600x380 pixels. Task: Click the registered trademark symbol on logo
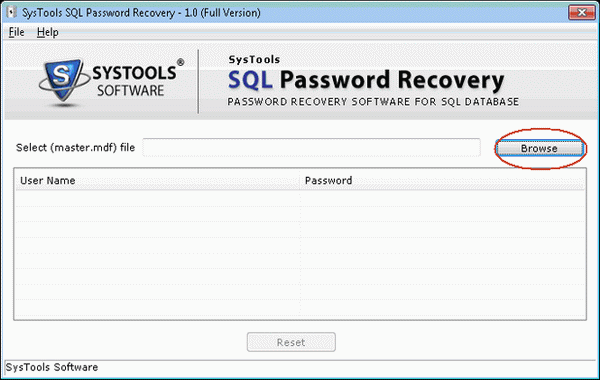coord(180,62)
